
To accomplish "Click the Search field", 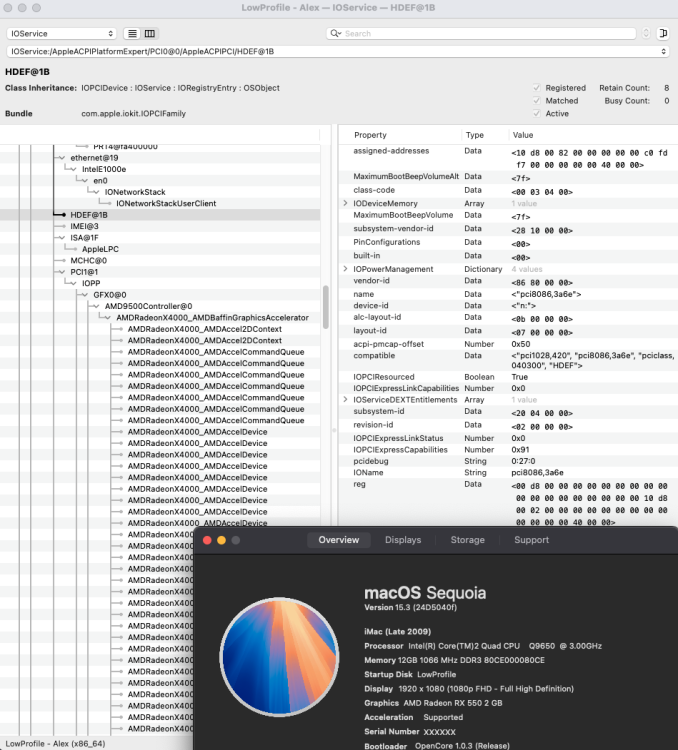I will pos(481,33).
